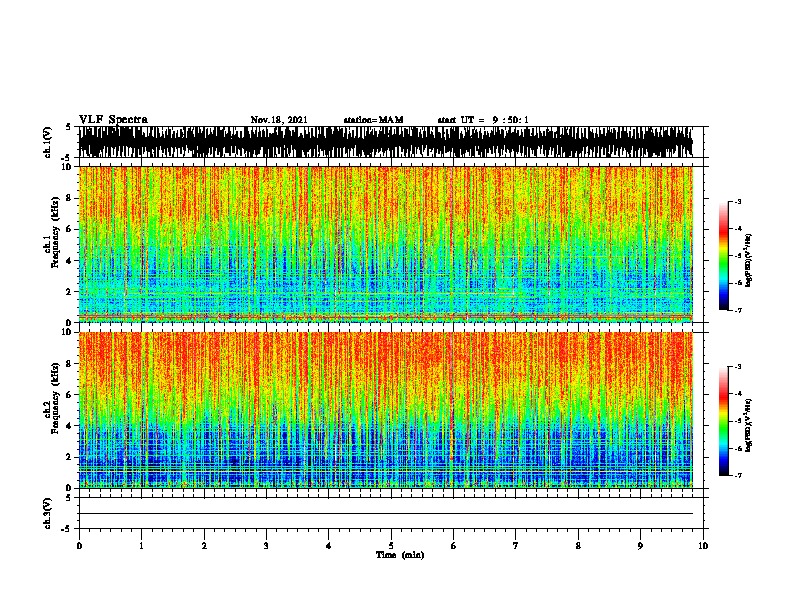Click time axis tick label "9"
The height and width of the screenshot is (612, 792).
point(640,546)
